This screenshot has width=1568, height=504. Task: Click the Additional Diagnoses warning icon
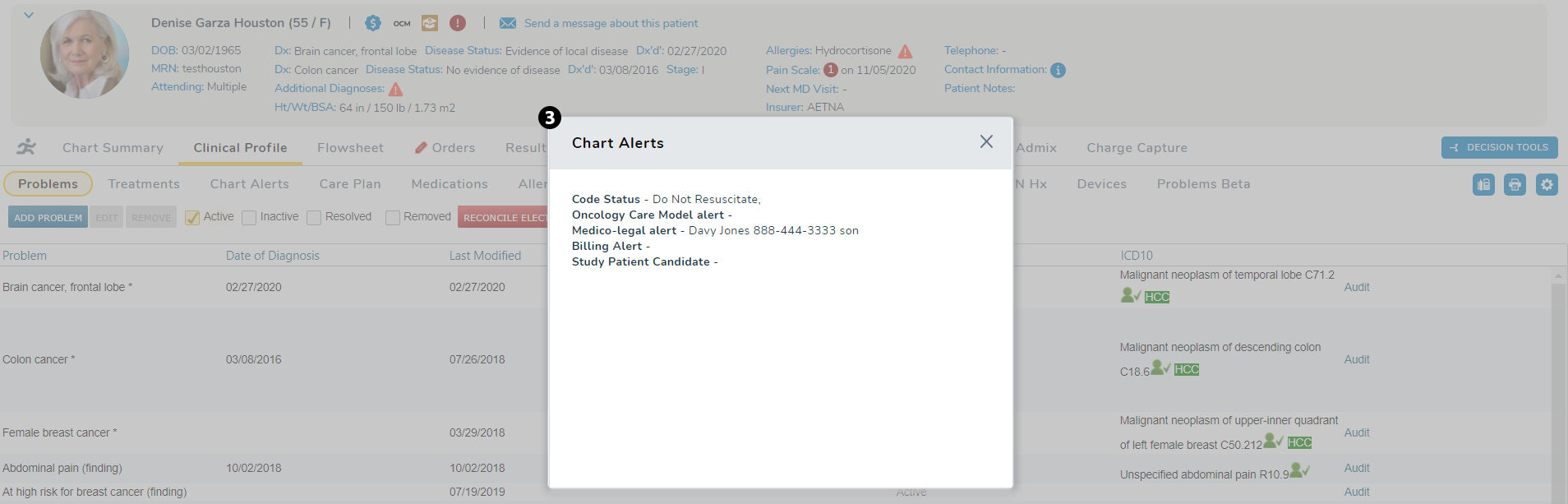pyautogui.click(x=395, y=89)
